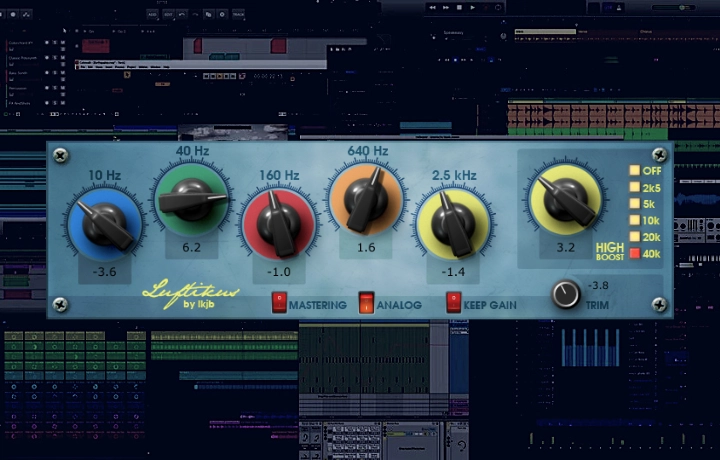Click the High Boost yellow knob
Viewport: 720px width, 460px height.
click(x=566, y=200)
